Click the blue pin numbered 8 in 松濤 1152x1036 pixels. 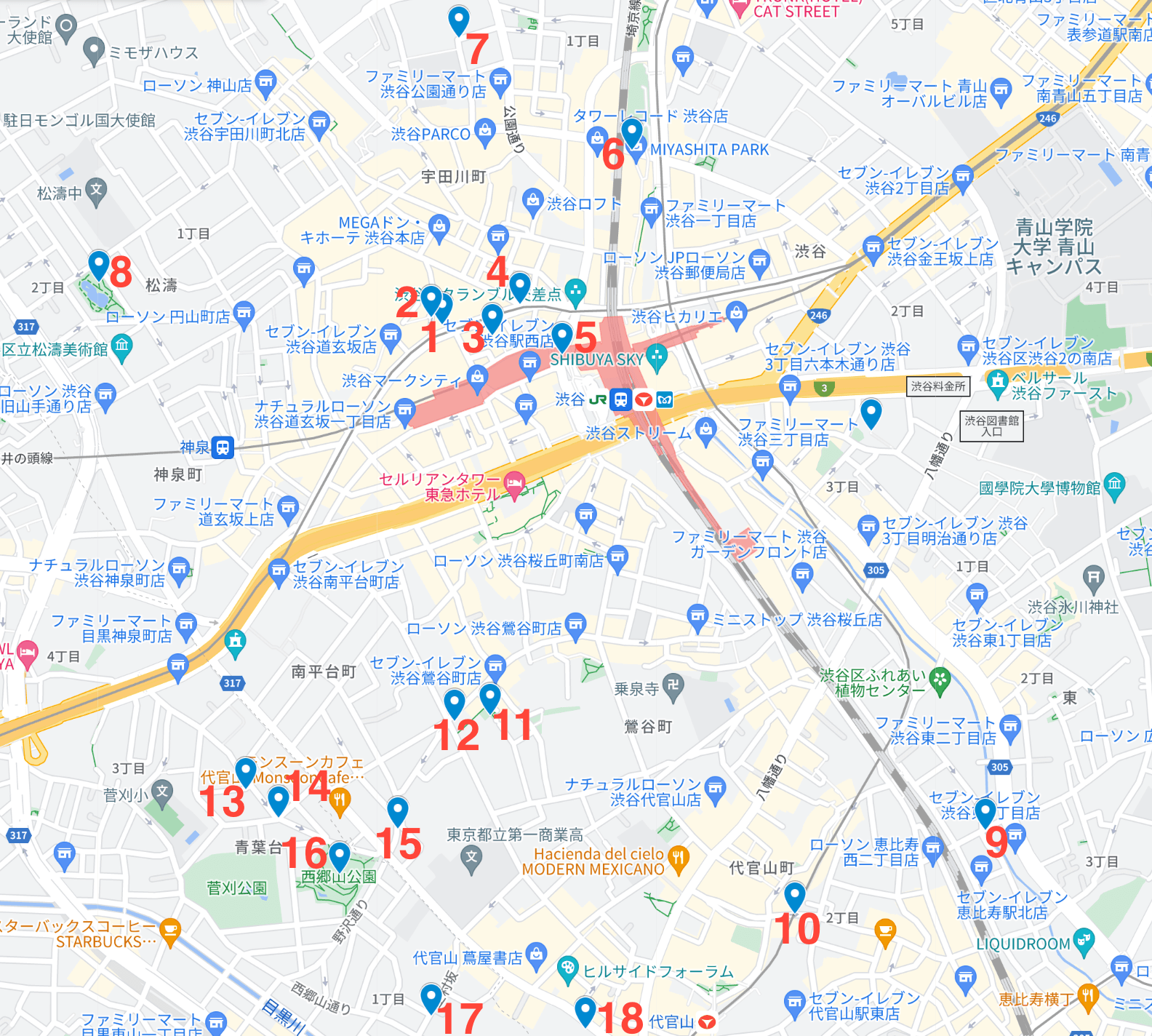pyautogui.click(x=99, y=266)
